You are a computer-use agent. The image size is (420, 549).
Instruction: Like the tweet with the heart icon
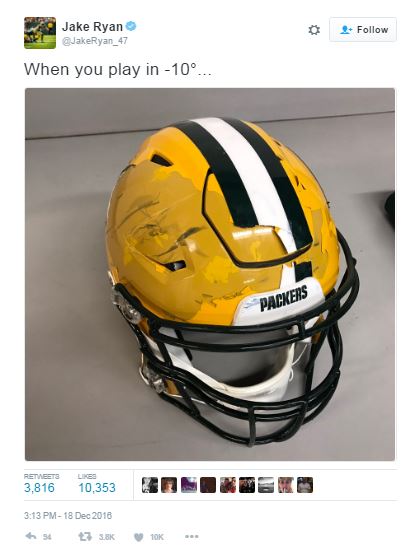pos(139,536)
